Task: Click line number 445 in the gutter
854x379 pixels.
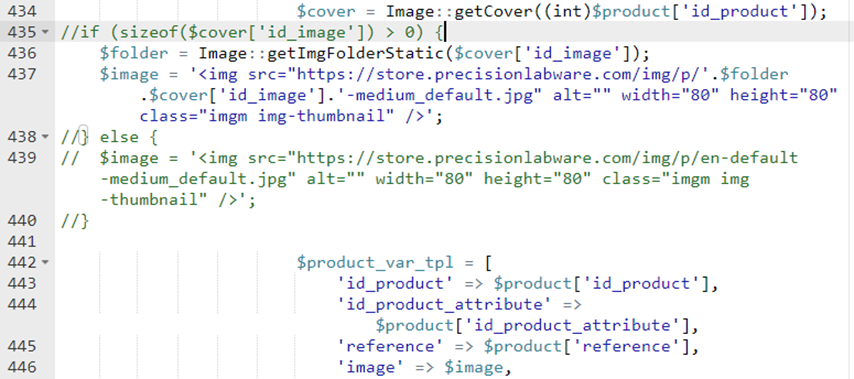Action: click(x=22, y=346)
